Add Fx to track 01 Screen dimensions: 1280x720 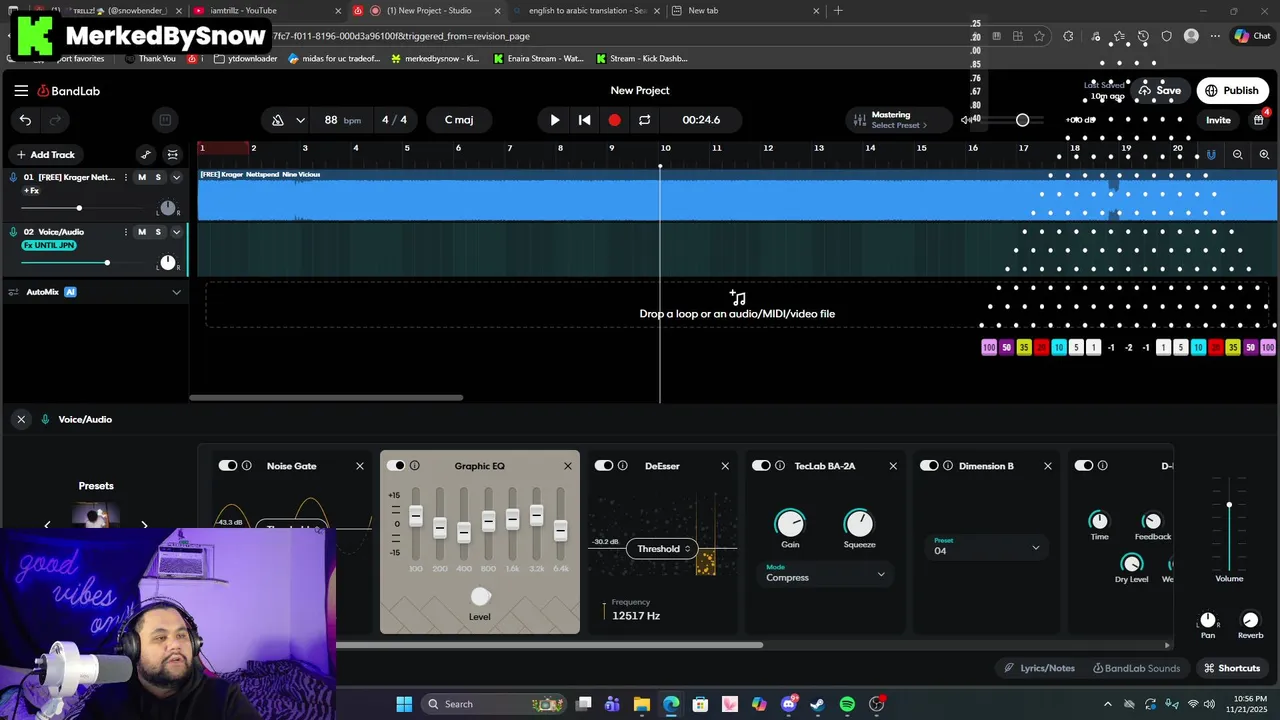[x=31, y=191]
